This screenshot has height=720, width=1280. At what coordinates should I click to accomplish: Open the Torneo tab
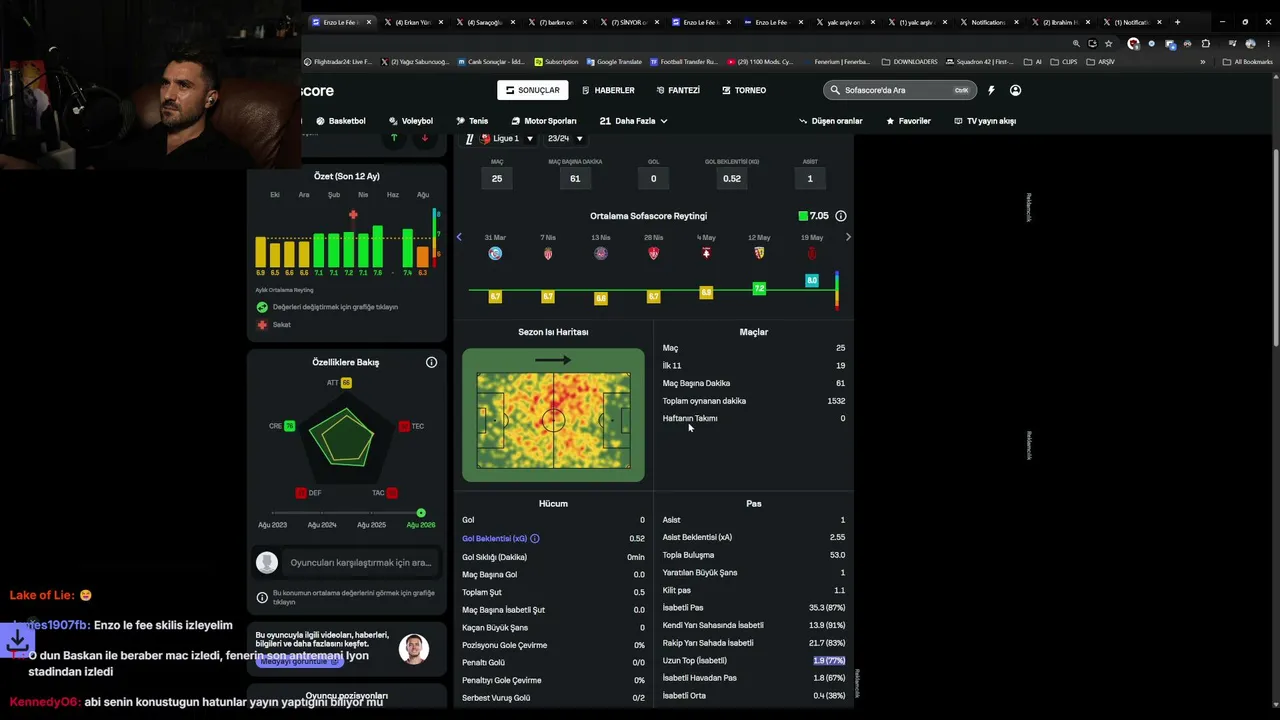[743, 90]
